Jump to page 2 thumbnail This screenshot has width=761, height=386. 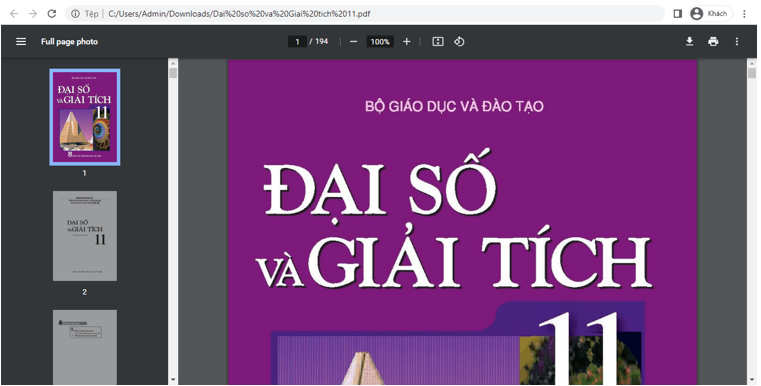(84, 235)
